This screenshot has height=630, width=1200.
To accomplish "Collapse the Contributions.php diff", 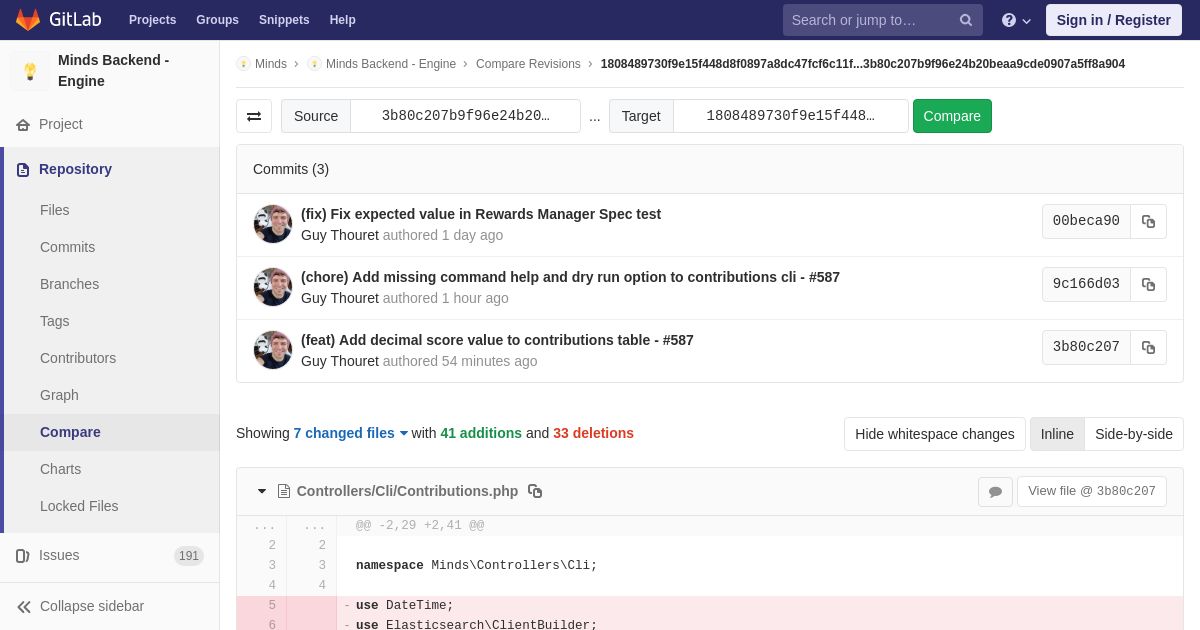I will tap(262, 491).
